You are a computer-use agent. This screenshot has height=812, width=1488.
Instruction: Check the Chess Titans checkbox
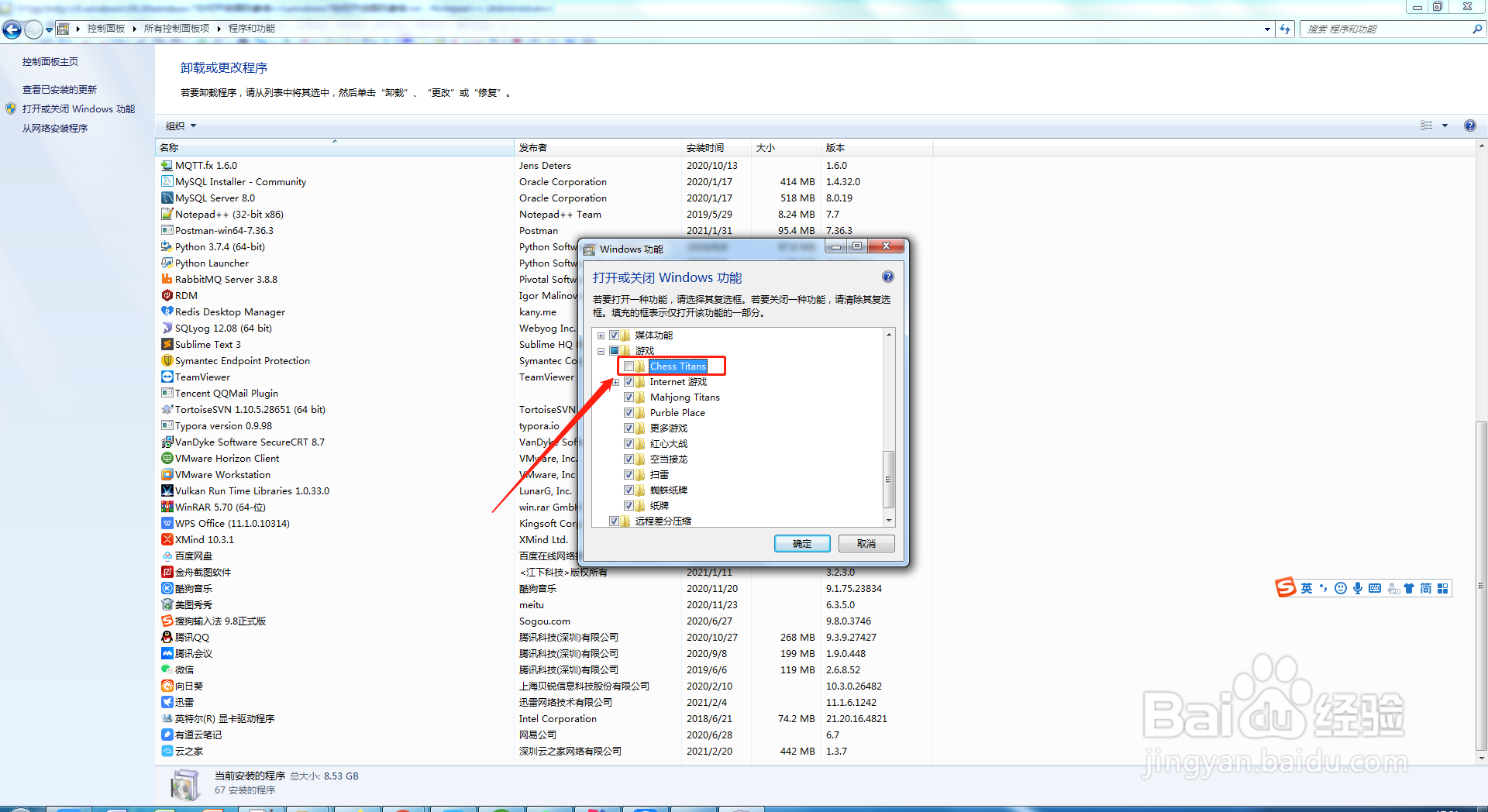click(629, 366)
